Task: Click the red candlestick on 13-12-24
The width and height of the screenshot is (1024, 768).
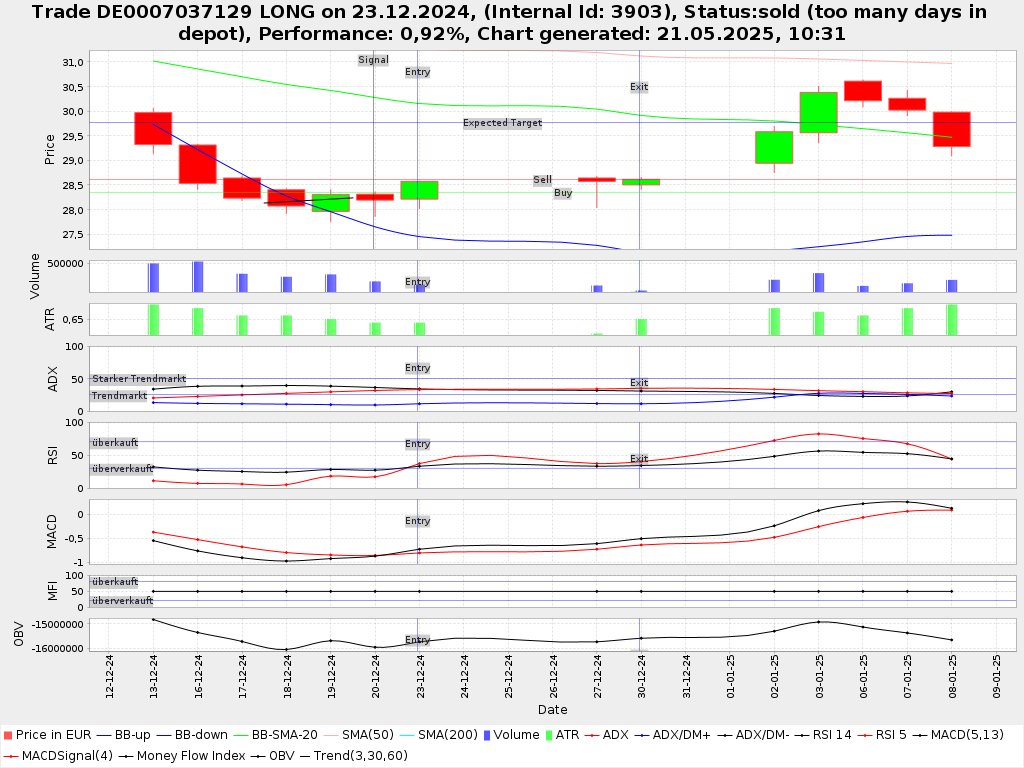Action: [153, 128]
